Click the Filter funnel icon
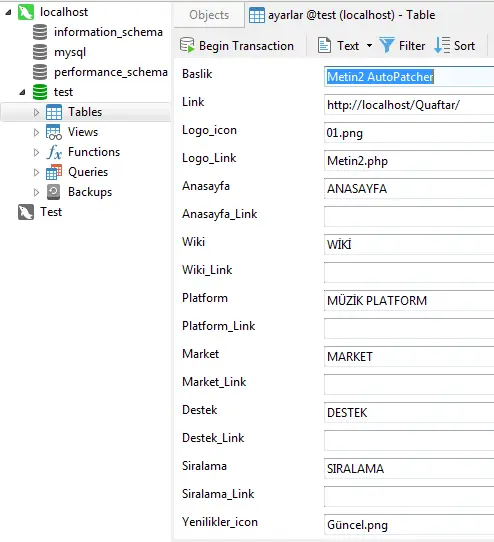The width and height of the screenshot is (494, 542). (x=386, y=45)
